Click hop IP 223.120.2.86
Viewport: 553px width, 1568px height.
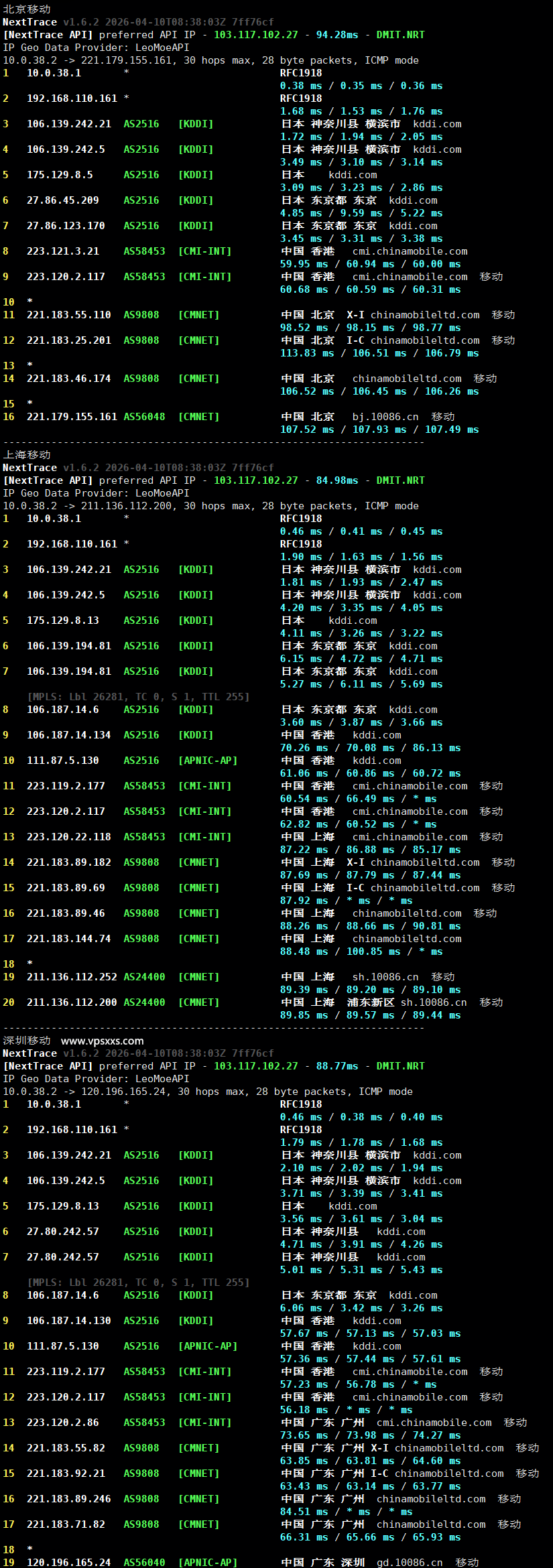63,1423
